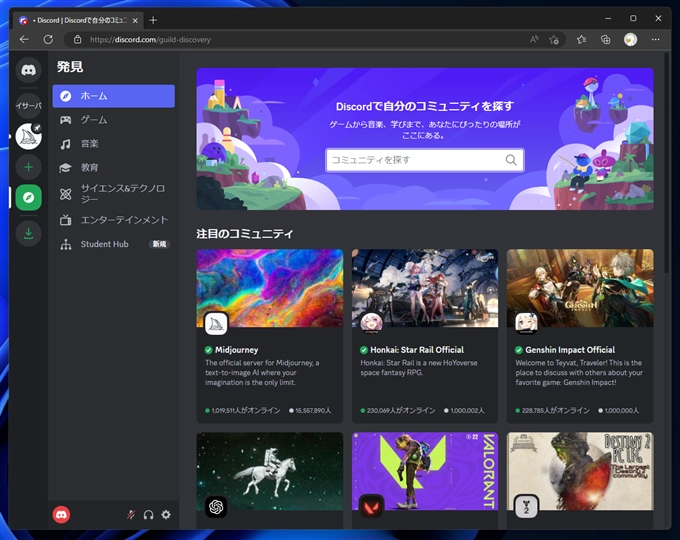Viewport: 680px width, 540px height.
Task: Select the 音楽 category
Action: 114,144
